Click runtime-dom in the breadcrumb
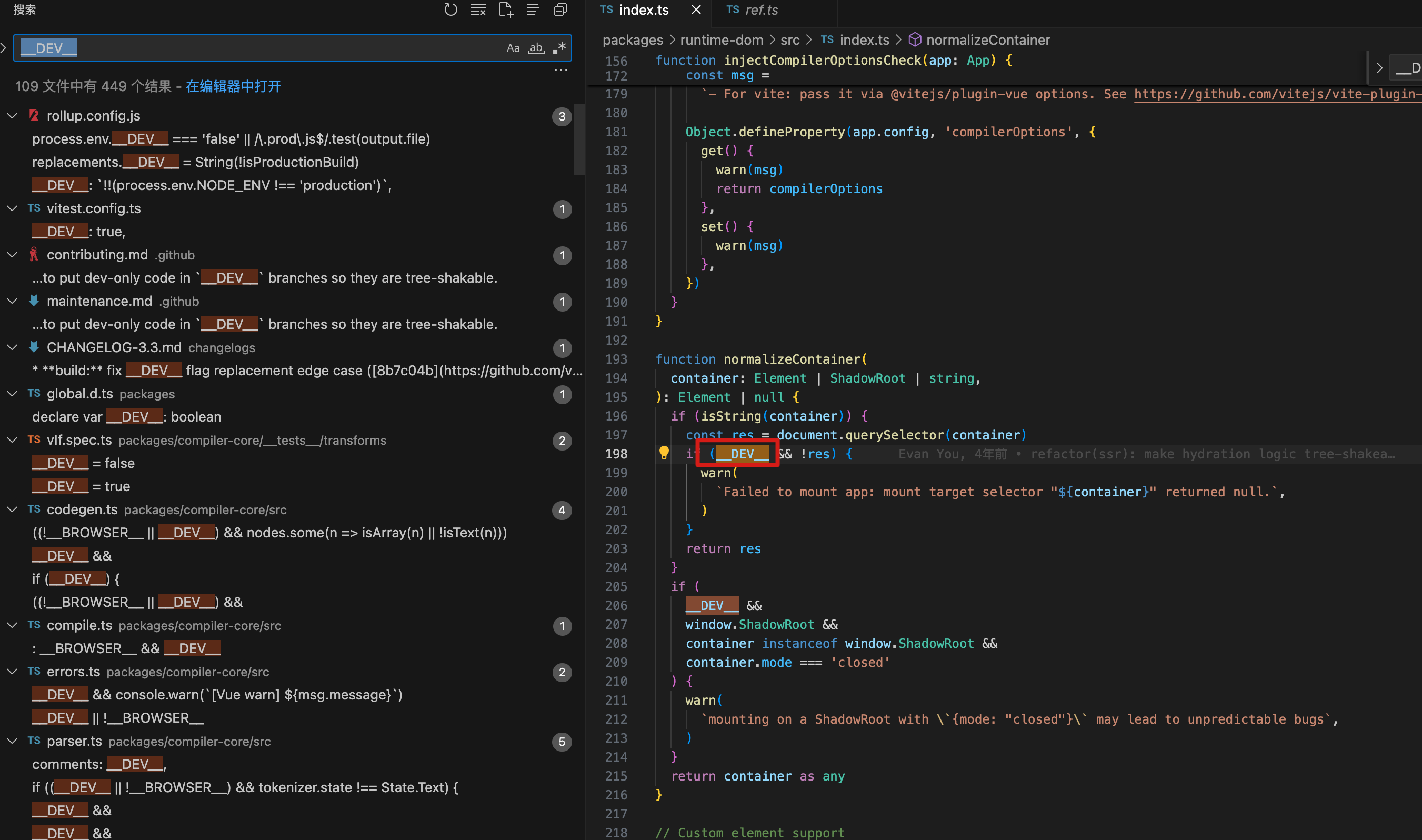Image resolution: width=1422 pixels, height=840 pixels. click(x=722, y=40)
